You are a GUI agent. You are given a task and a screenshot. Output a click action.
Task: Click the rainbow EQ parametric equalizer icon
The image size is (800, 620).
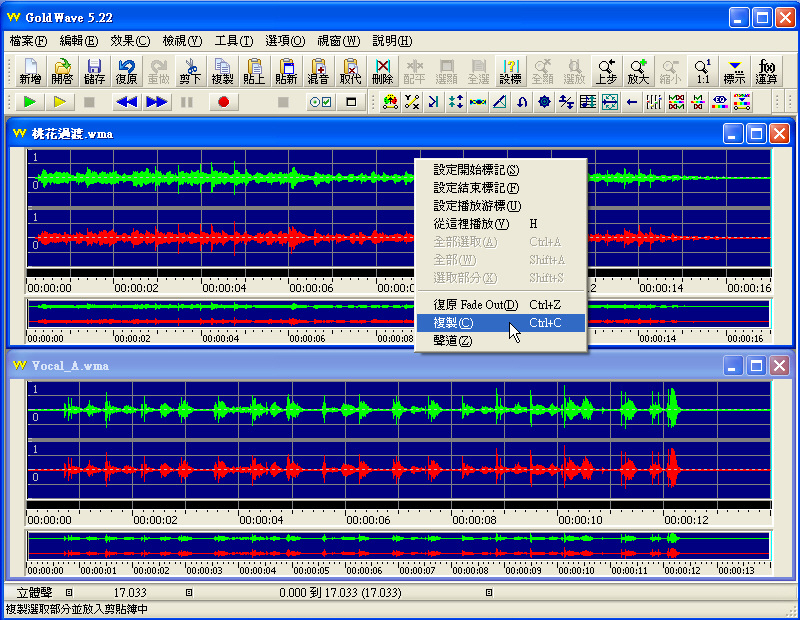coord(720,102)
